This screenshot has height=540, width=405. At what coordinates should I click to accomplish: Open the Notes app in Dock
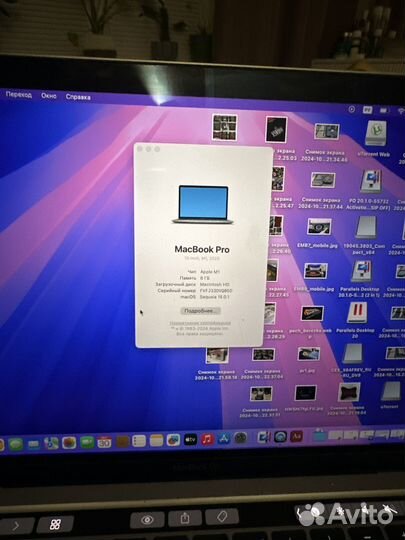tap(156, 441)
